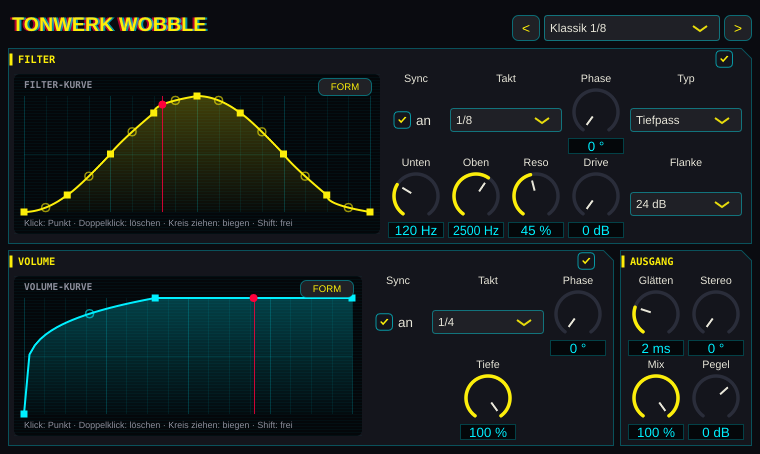Click the Unten knob

[x=416, y=196]
